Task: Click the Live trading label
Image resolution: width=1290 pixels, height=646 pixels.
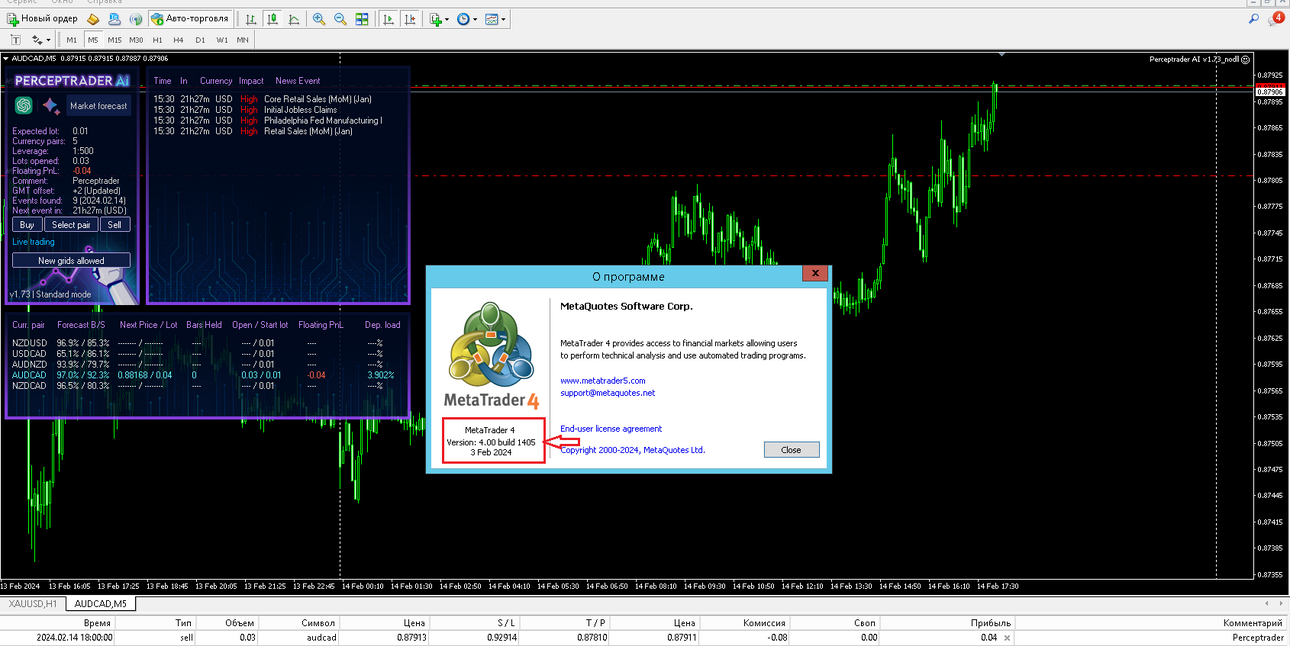Action: click(34, 242)
